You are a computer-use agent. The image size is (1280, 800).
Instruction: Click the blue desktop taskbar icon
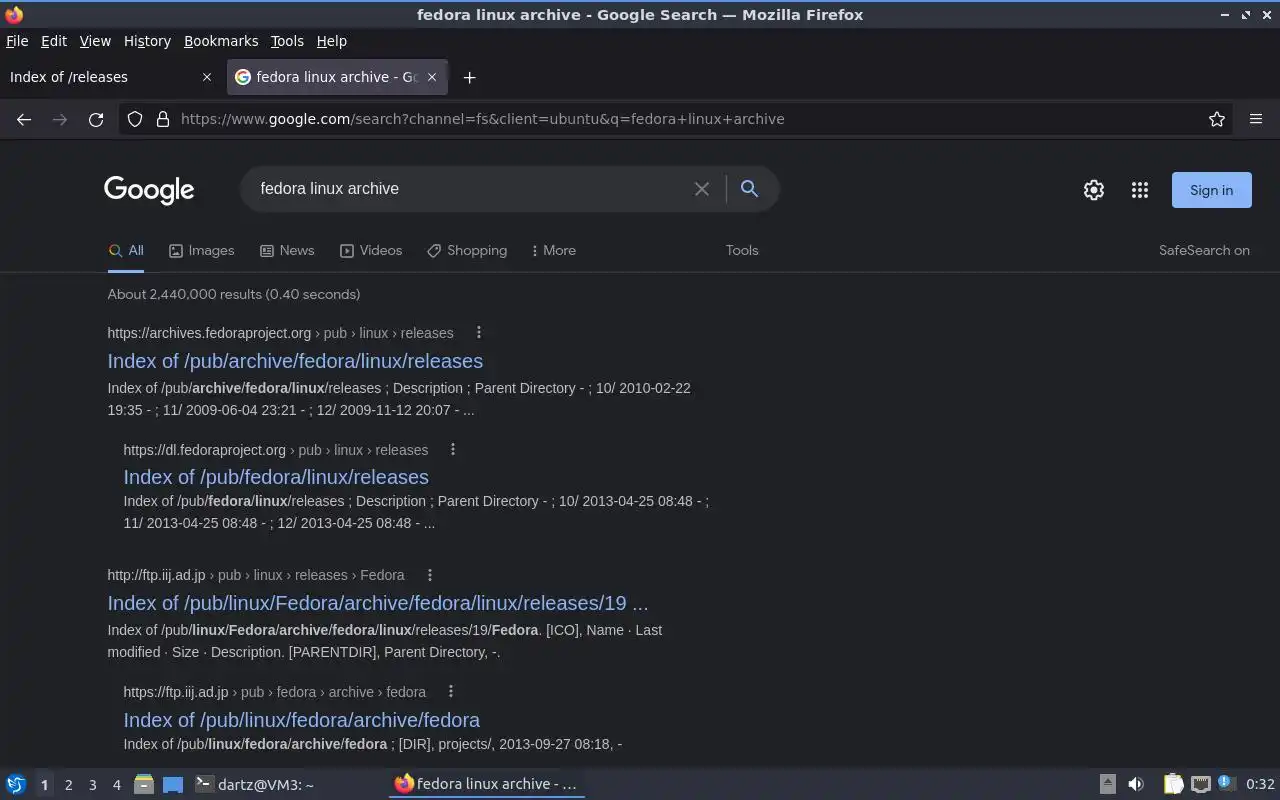click(x=173, y=784)
